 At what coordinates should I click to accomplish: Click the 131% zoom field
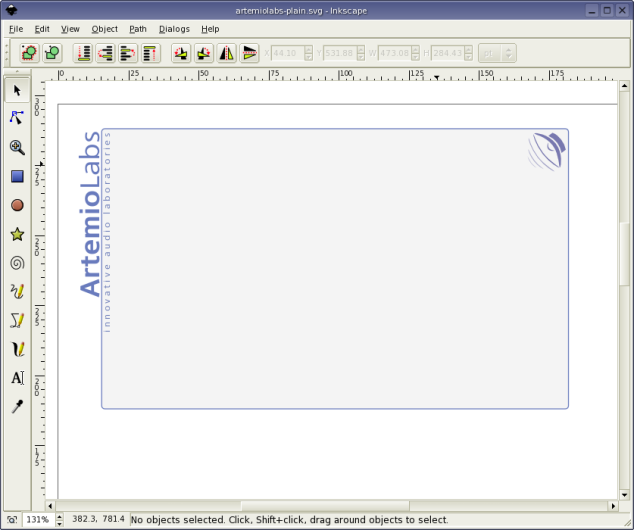(38, 519)
